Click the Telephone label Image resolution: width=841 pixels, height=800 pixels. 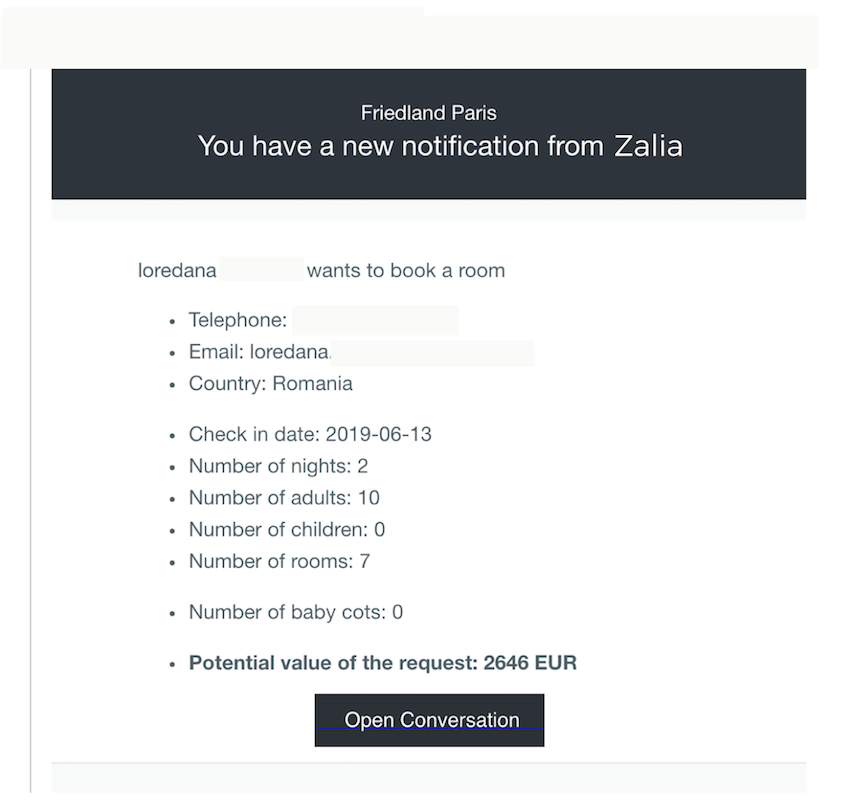coord(237,321)
